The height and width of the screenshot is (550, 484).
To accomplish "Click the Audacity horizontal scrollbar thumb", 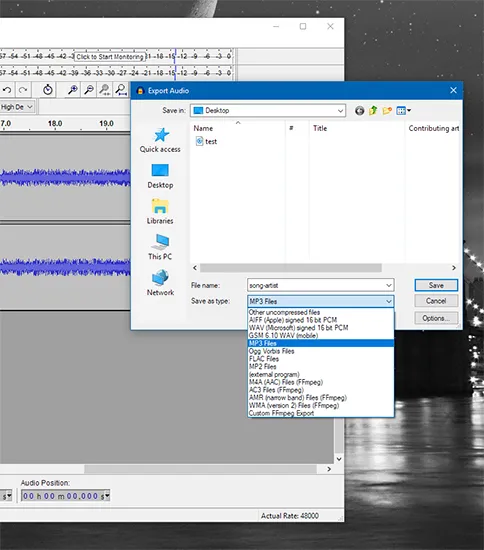I will 200,469.
